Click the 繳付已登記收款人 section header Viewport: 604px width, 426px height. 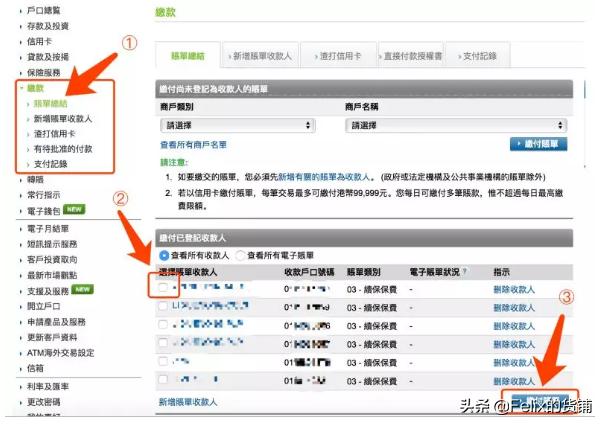pos(364,238)
